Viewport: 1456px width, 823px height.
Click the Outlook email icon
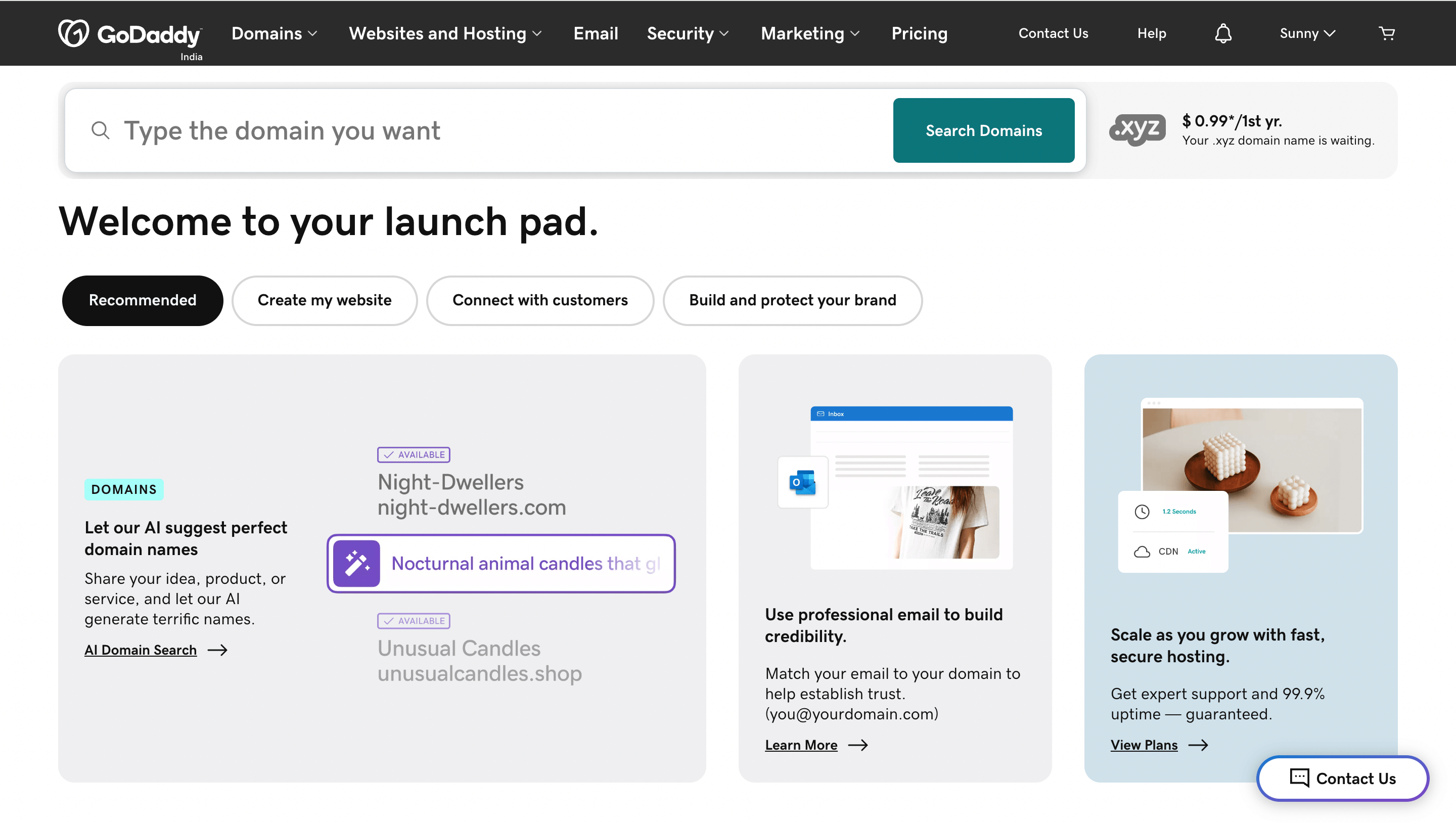tap(803, 482)
